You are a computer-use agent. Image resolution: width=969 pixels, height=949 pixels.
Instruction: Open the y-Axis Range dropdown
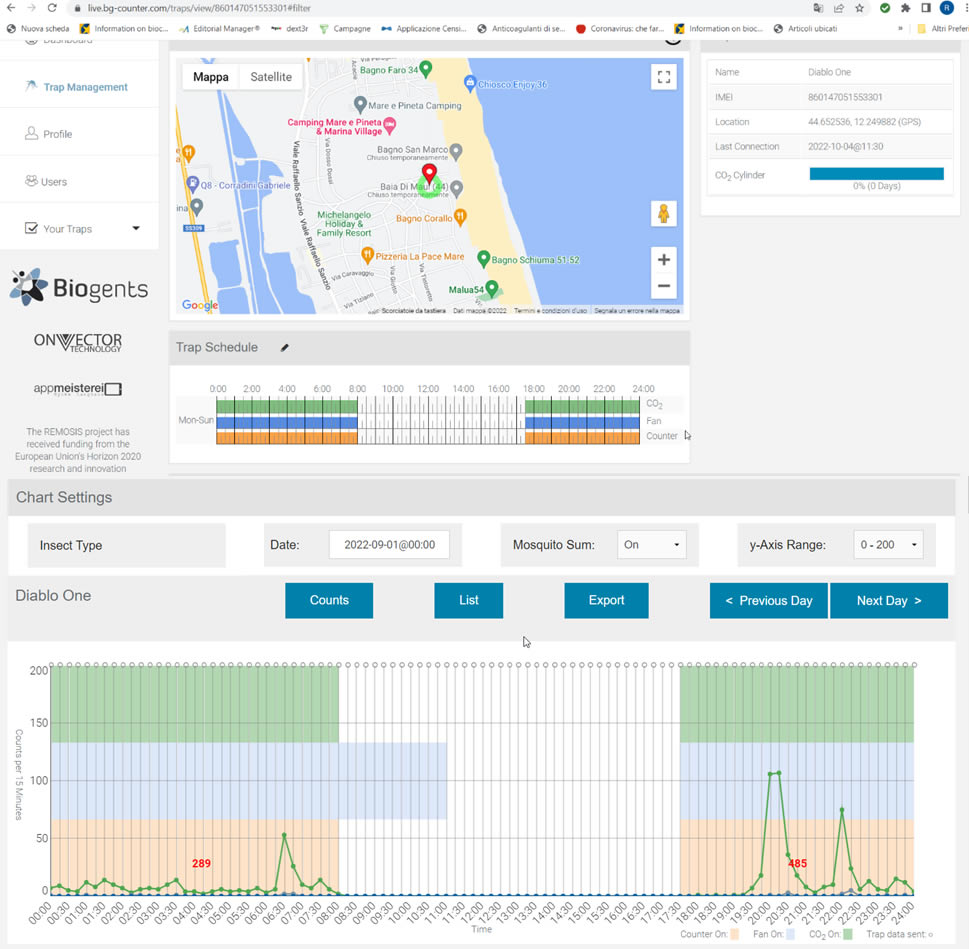(888, 545)
